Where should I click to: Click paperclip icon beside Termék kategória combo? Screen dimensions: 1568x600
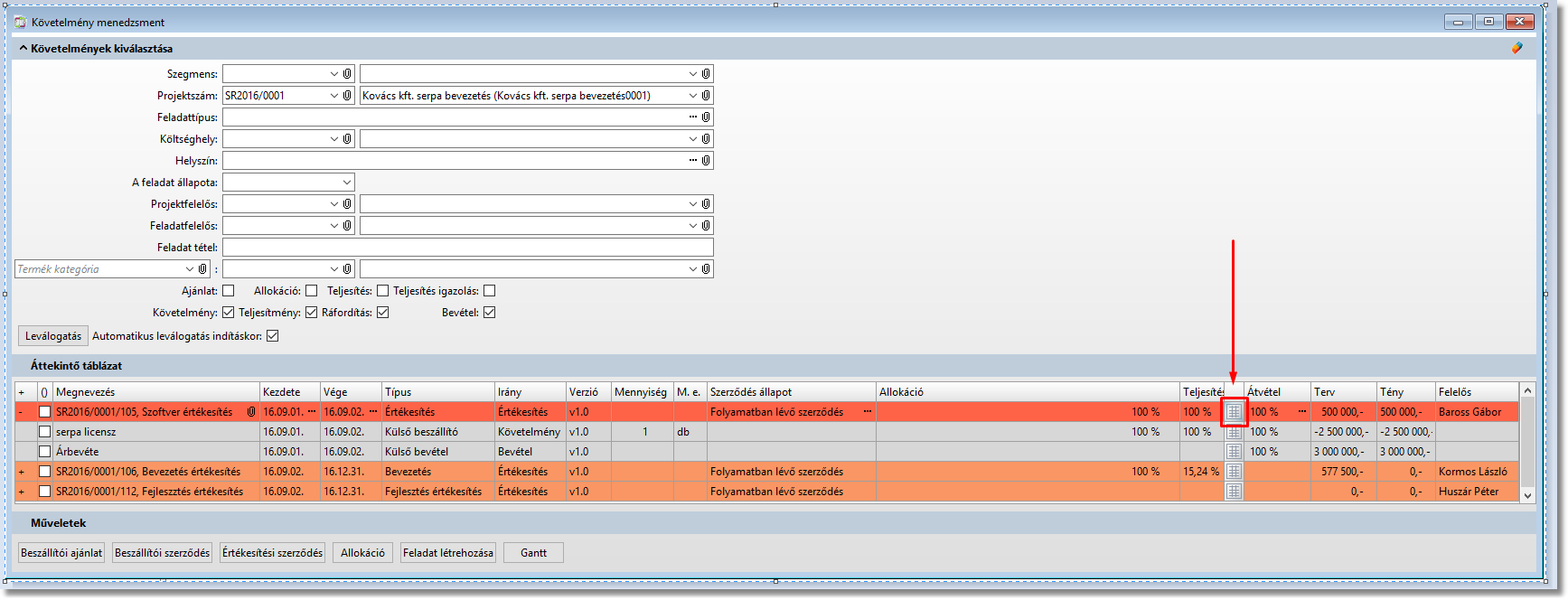click(x=202, y=269)
